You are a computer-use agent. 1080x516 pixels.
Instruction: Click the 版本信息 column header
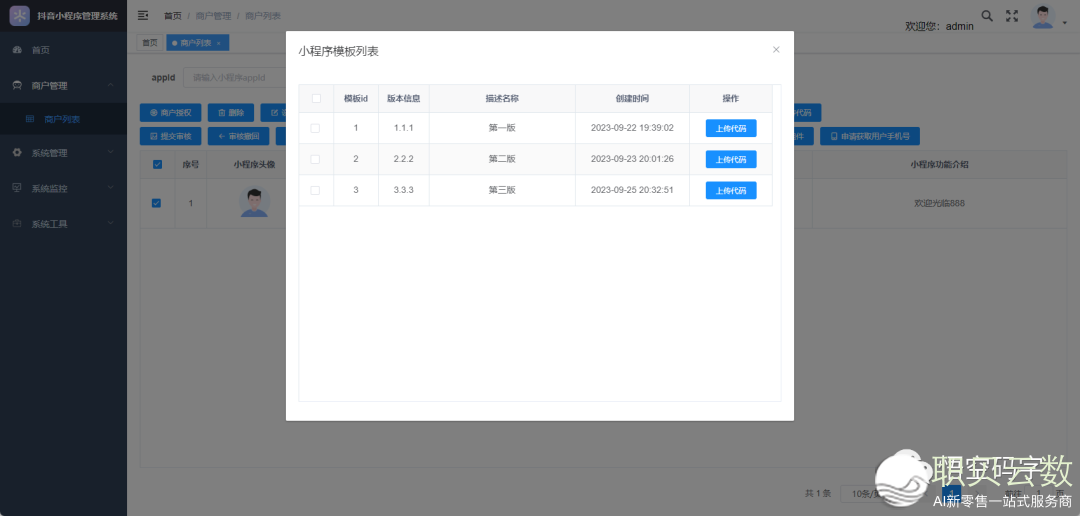(404, 99)
